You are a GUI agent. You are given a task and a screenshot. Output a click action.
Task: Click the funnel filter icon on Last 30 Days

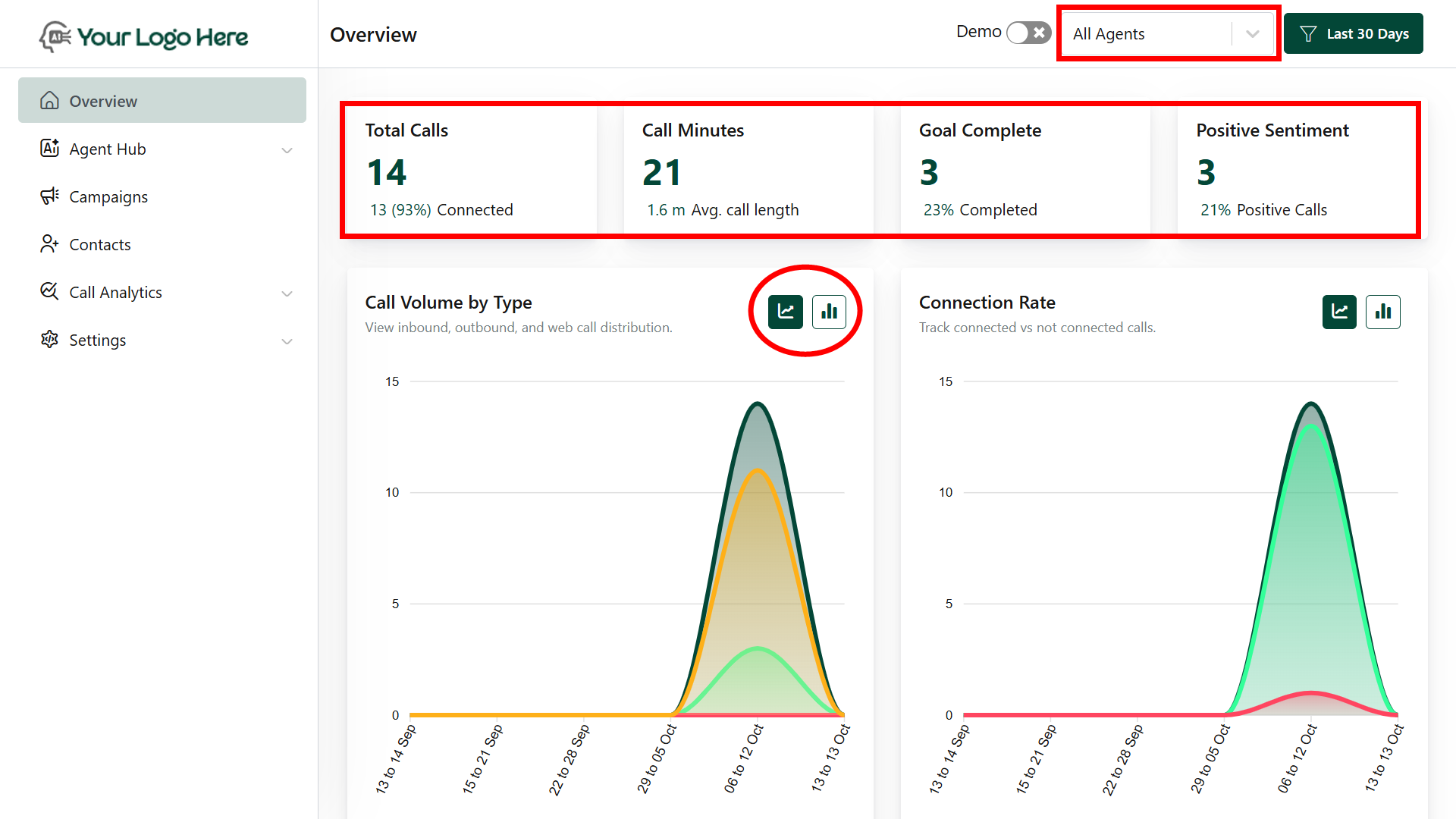pyautogui.click(x=1307, y=33)
